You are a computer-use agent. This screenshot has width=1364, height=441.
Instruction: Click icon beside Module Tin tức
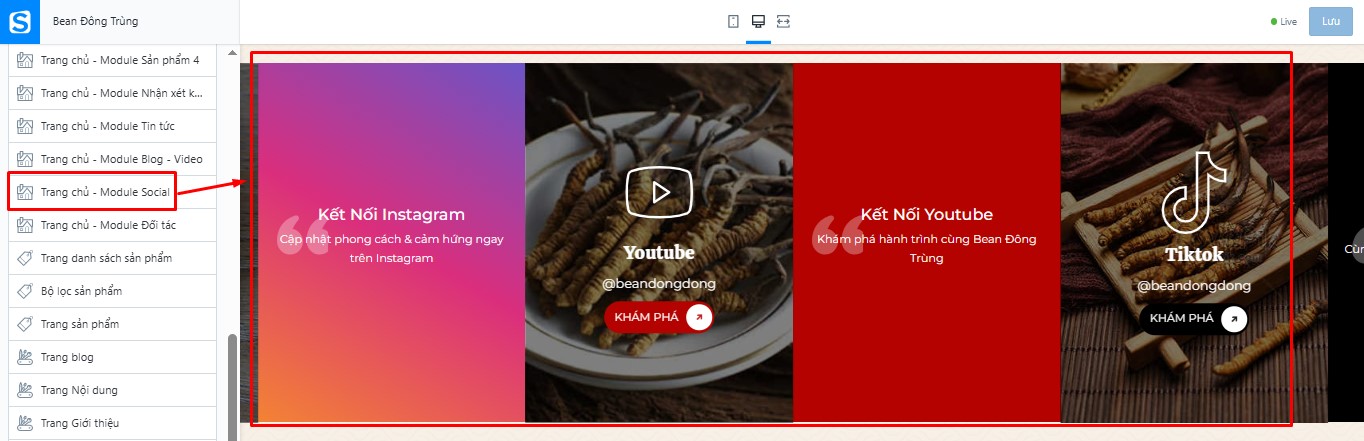(x=26, y=126)
